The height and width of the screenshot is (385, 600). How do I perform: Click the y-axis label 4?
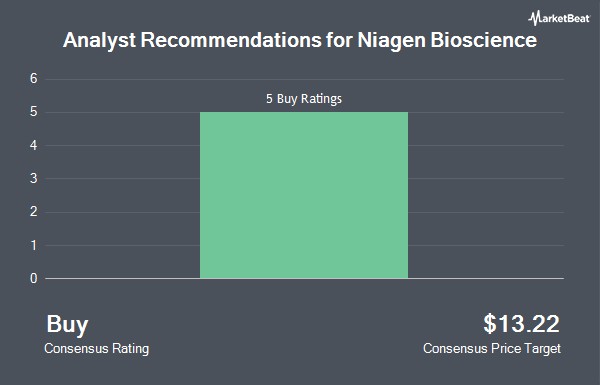click(34, 145)
